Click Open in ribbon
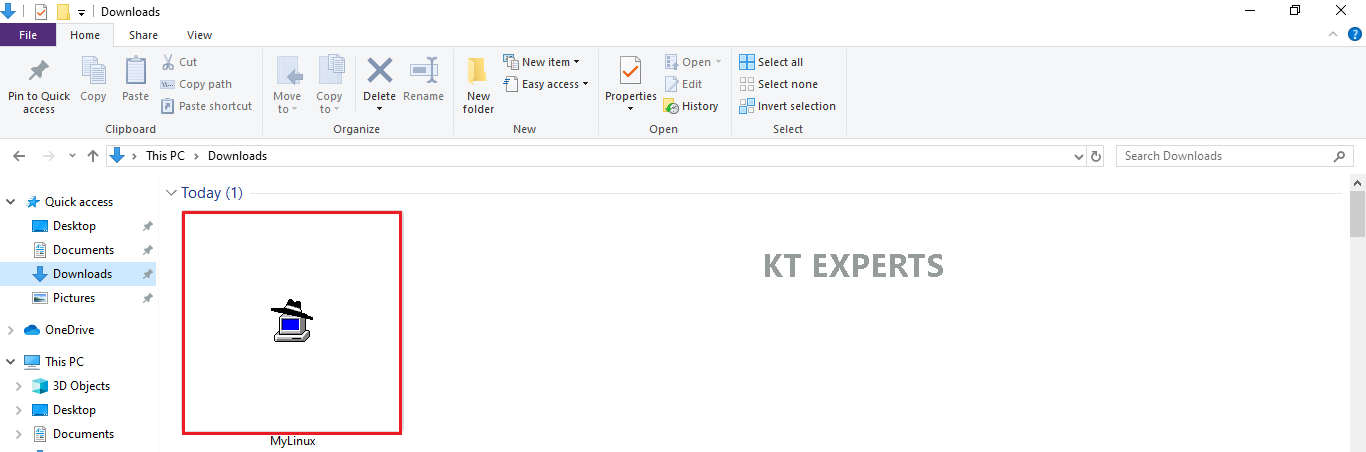The image size is (1366, 452). click(x=693, y=62)
